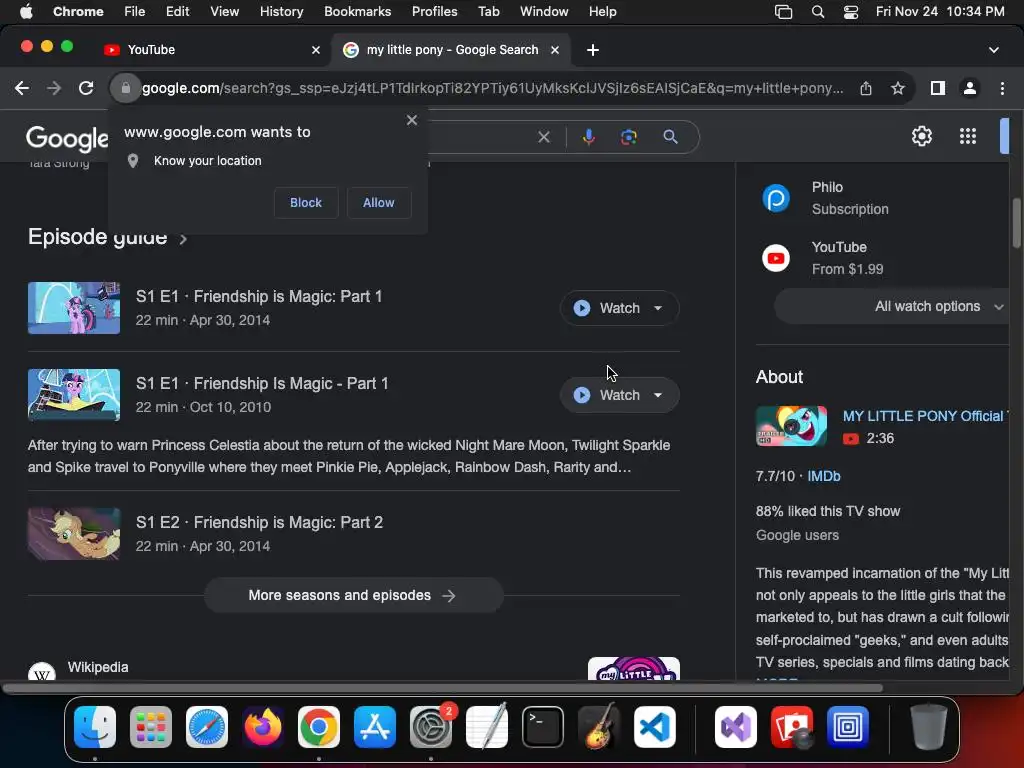
Task: Reload the current page
Action: point(86,88)
